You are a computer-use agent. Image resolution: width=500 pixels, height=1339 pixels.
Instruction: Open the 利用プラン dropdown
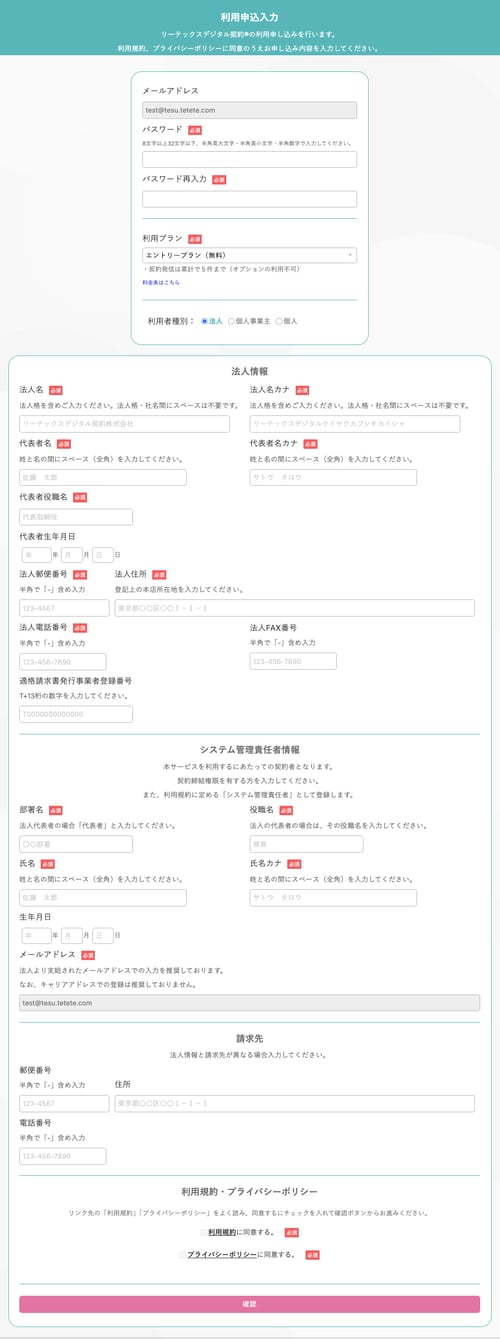250,255
